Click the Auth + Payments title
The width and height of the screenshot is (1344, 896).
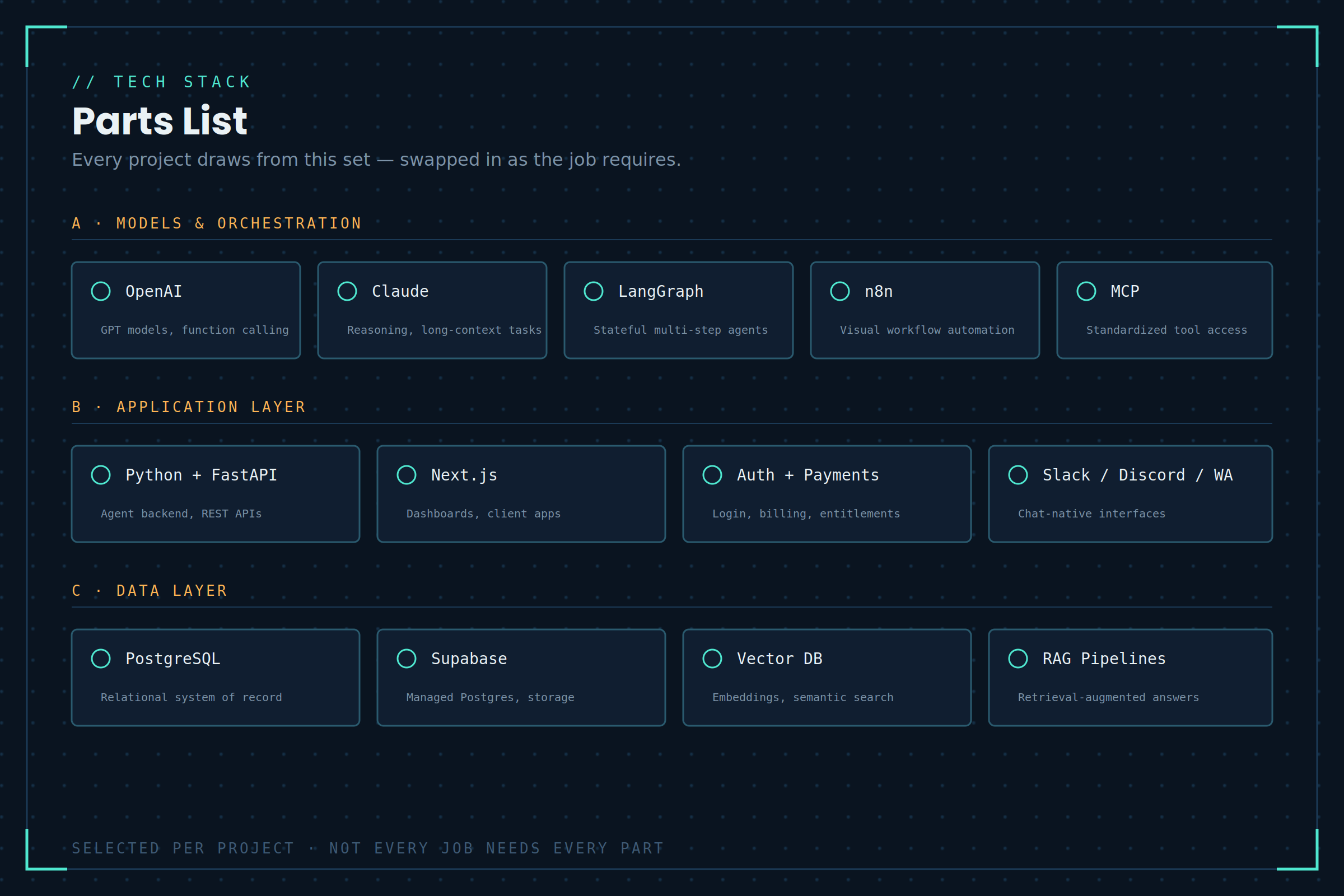(808, 475)
